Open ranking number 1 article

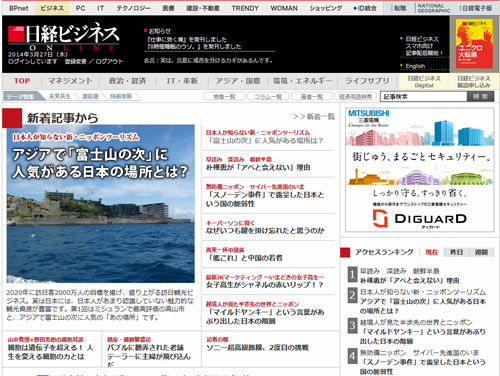pyautogui.click(x=410, y=280)
